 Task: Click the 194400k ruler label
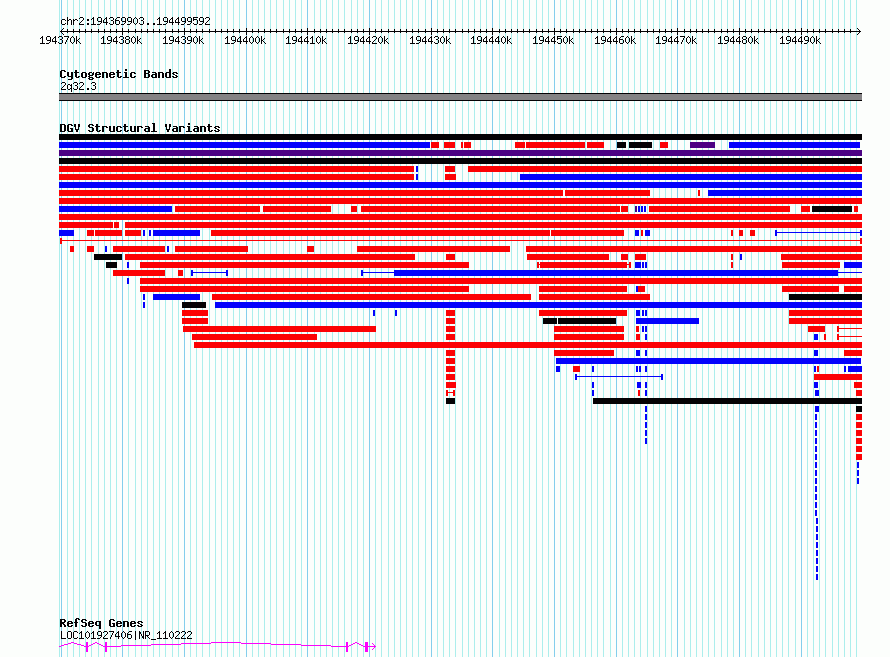coord(245,40)
